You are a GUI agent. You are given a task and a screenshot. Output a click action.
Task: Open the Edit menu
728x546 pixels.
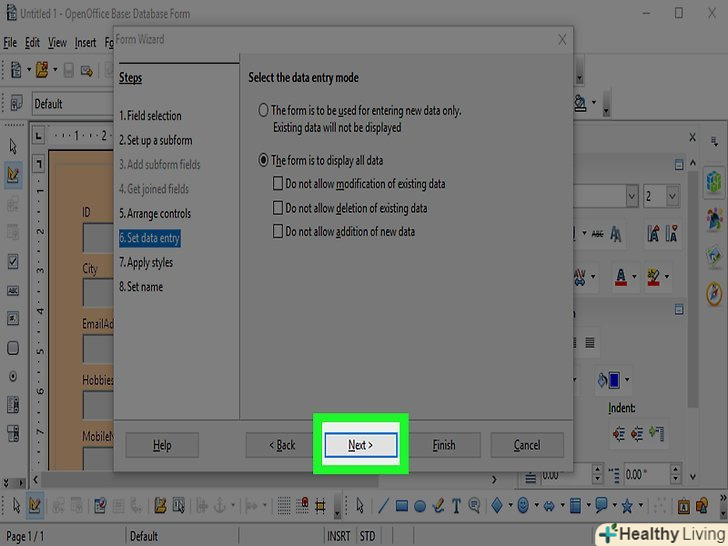pos(30,43)
